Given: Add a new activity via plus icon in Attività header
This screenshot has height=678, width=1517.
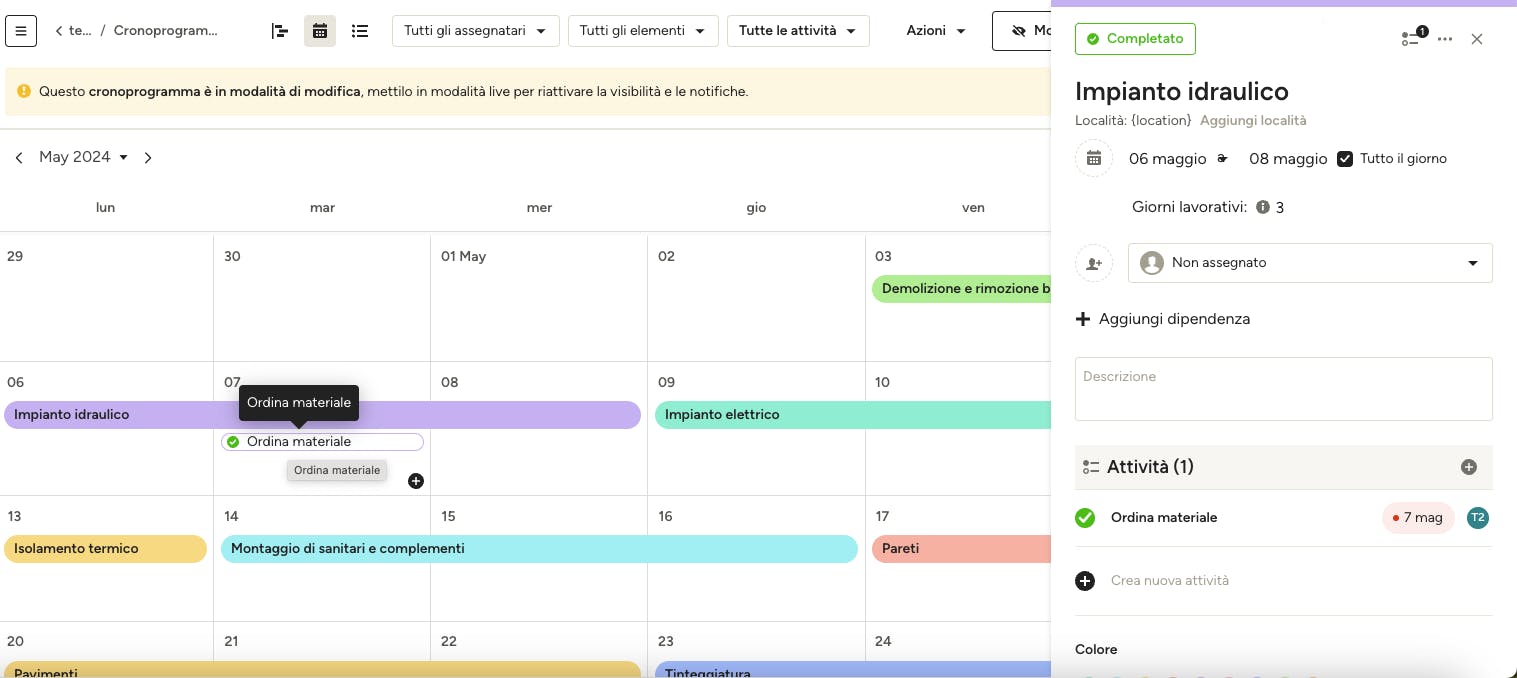Looking at the screenshot, I should (x=1469, y=467).
